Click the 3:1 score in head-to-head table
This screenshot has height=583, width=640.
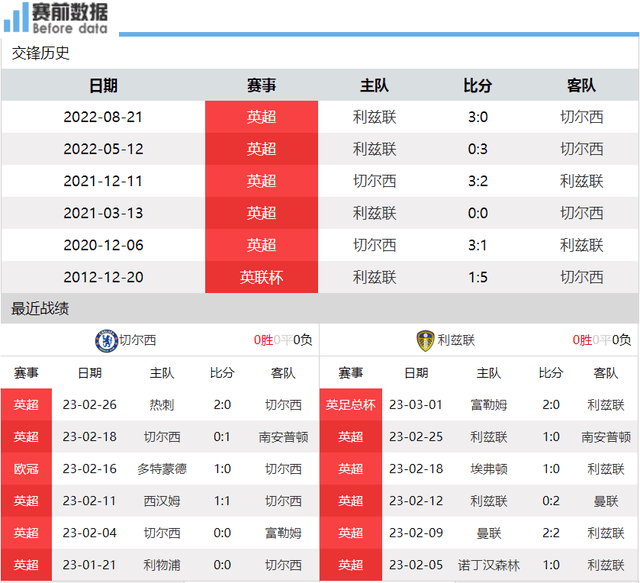478,245
